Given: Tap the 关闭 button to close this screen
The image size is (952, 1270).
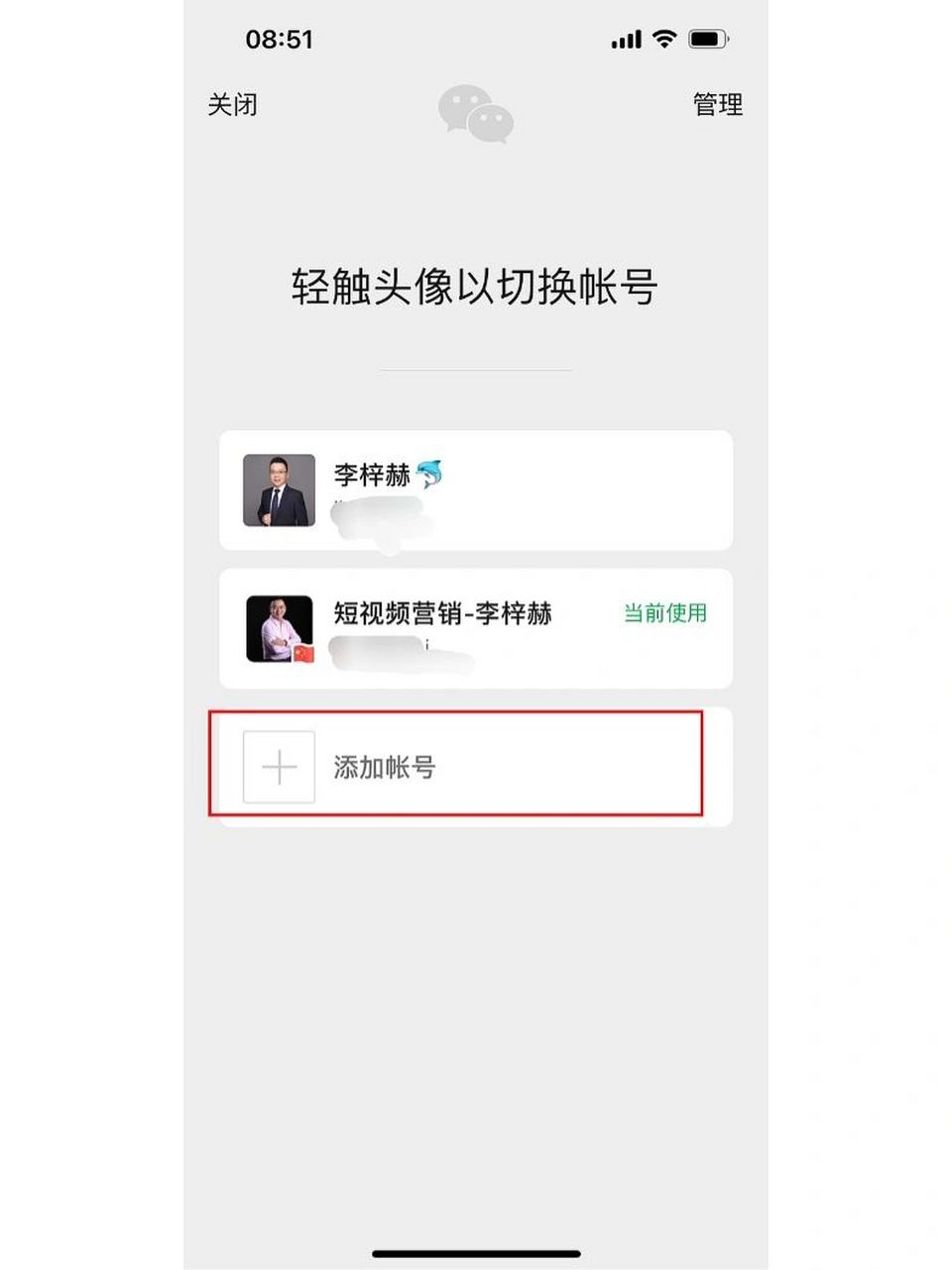Looking at the screenshot, I should [x=234, y=105].
